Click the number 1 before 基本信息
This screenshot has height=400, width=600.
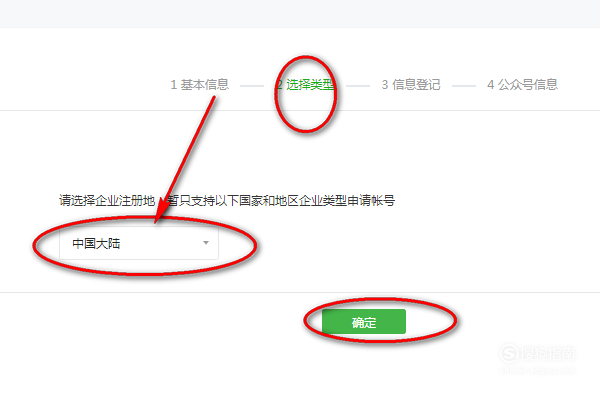coord(174,85)
